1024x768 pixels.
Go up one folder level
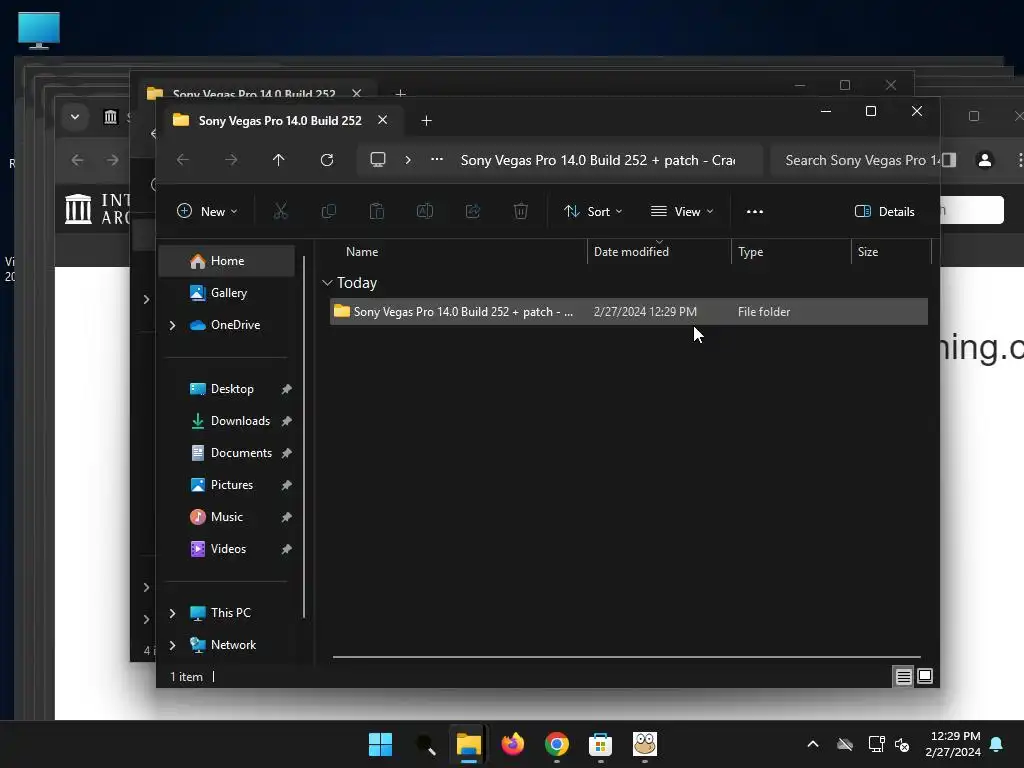(x=279, y=160)
